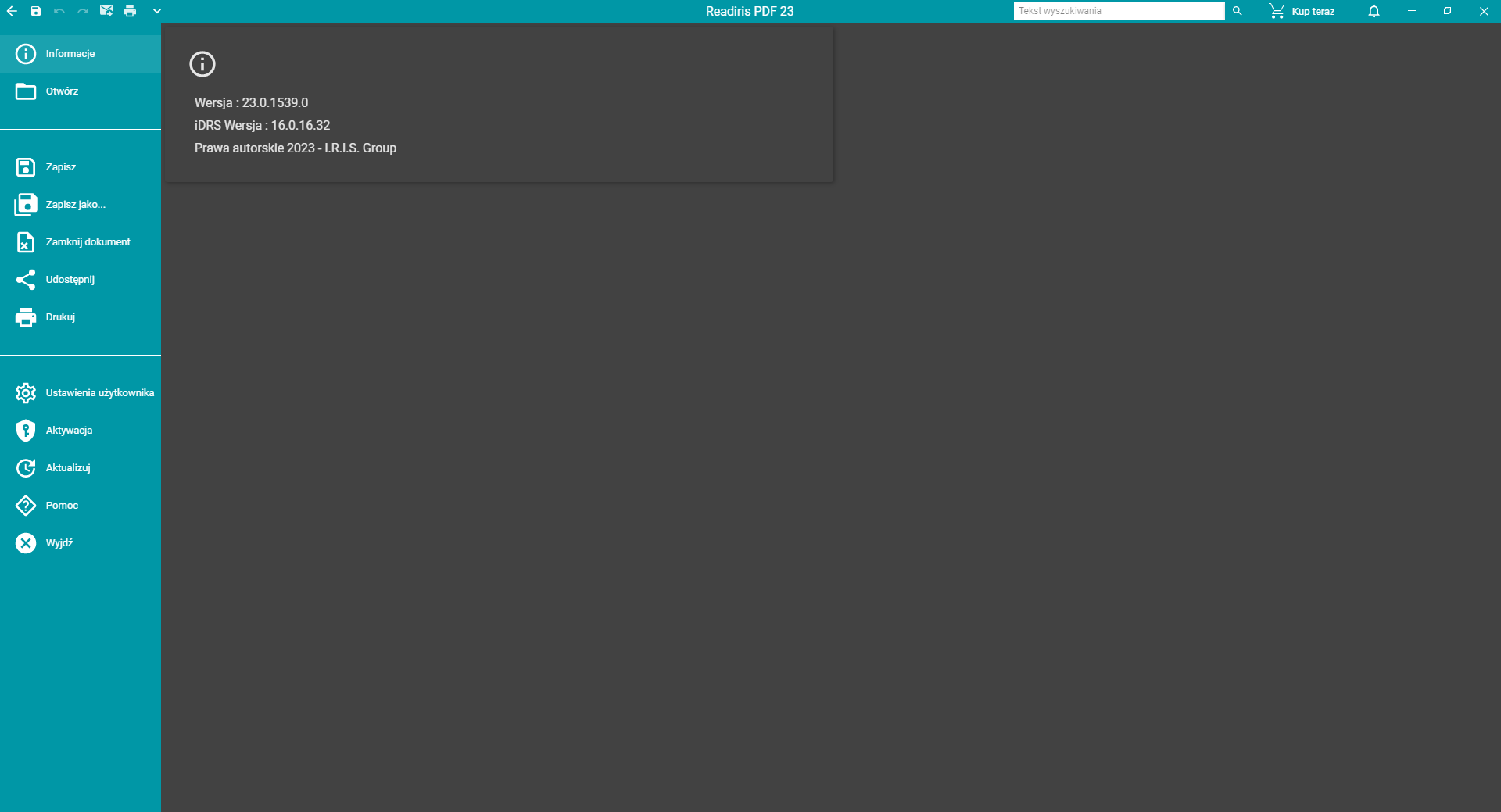The width and height of the screenshot is (1501, 812).
Task: Click the Udostępnij share icon
Action: [x=26, y=280]
